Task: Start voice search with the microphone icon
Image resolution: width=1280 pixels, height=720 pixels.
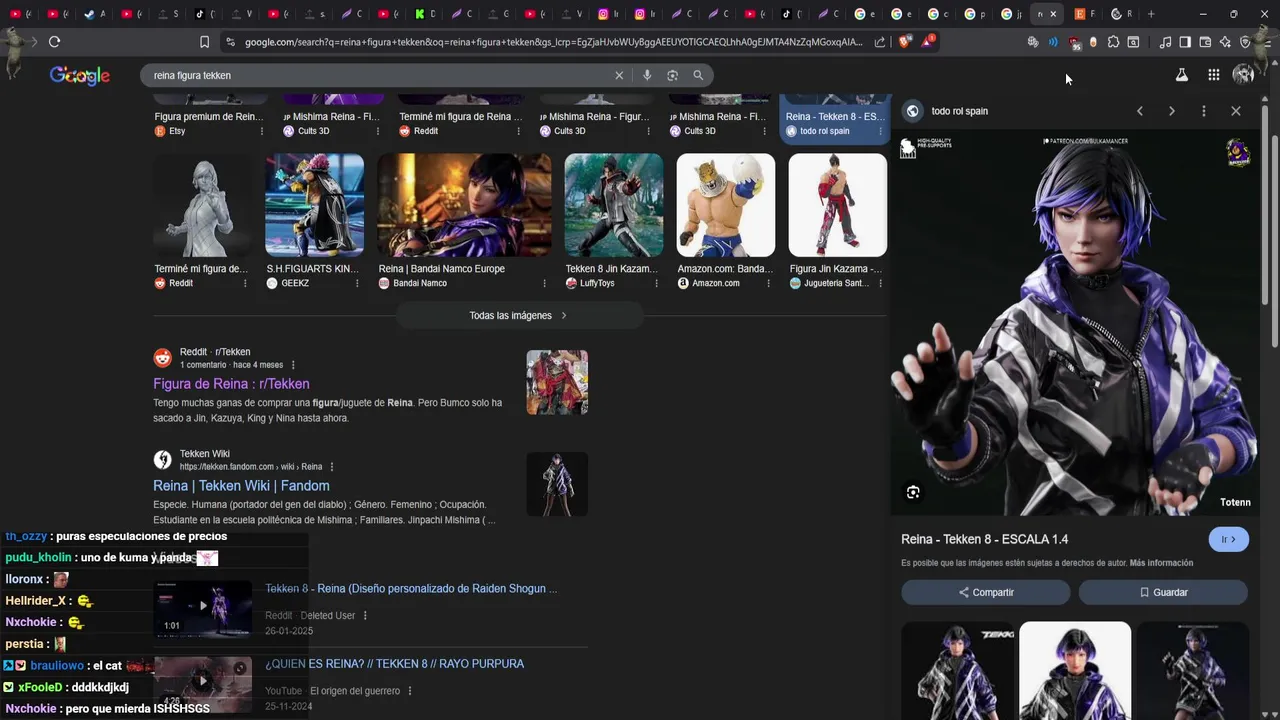Action: [x=647, y=75]
